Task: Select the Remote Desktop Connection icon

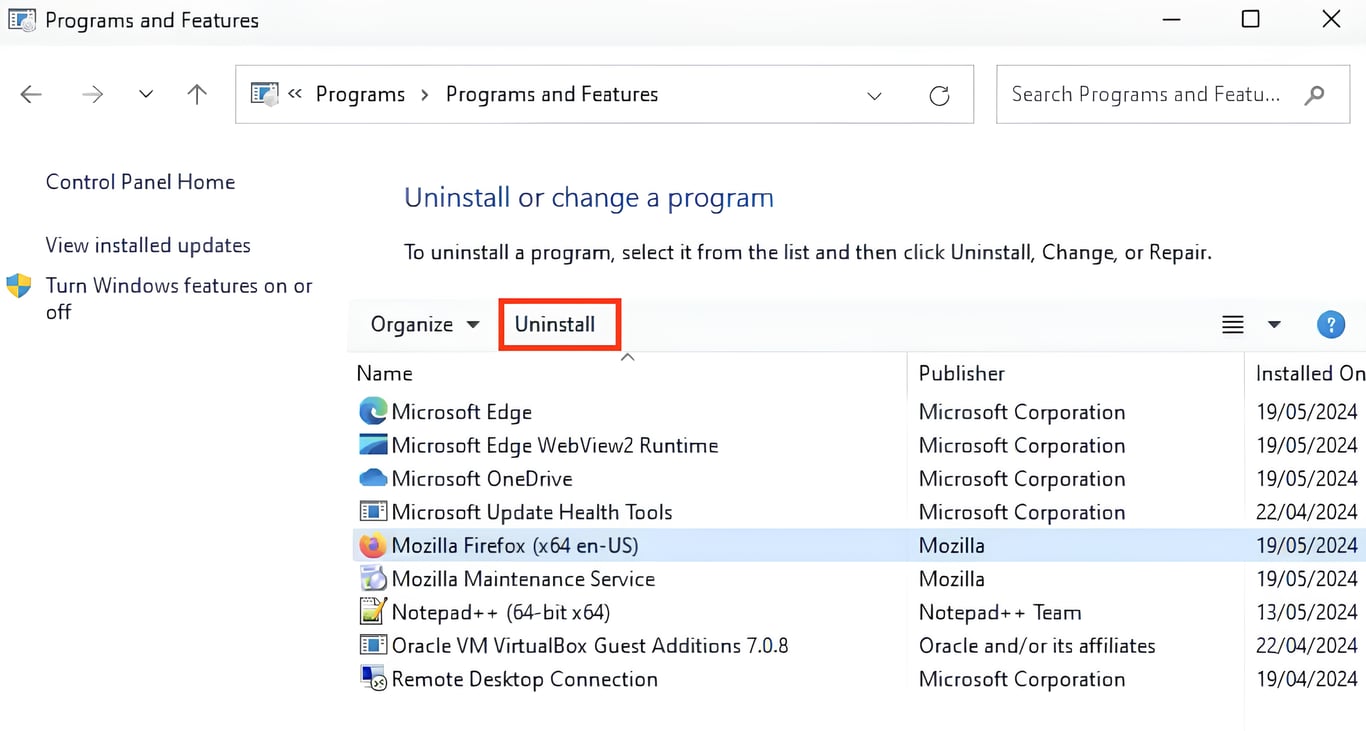Action: [x=371, y=678]
